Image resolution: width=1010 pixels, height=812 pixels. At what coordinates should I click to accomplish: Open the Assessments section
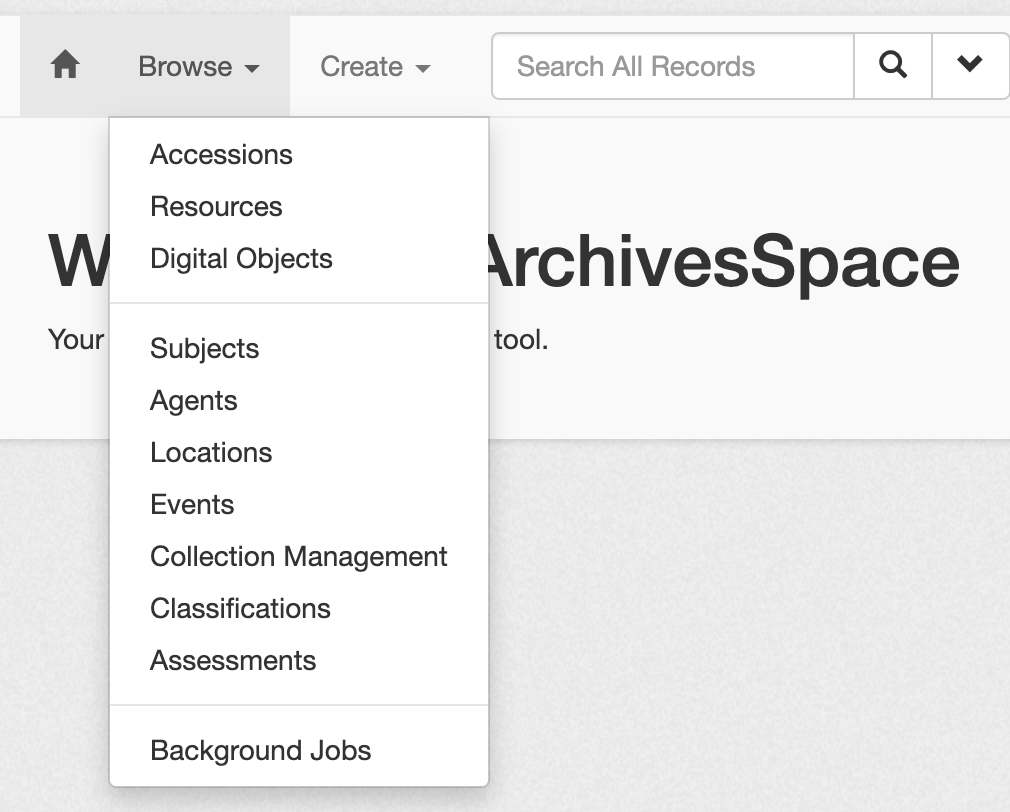pyautogui.click(x=232, y=660)
